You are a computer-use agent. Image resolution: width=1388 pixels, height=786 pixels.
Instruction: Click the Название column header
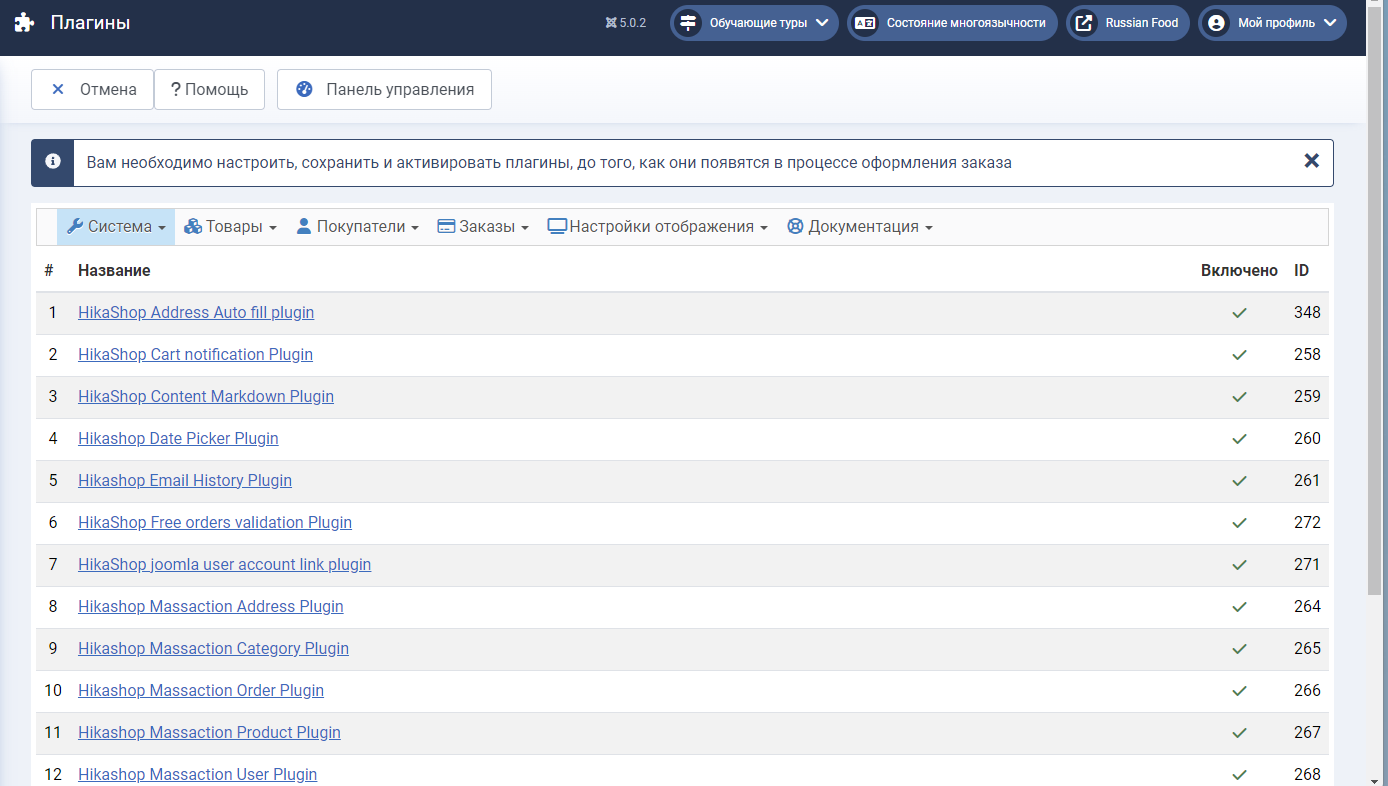(x=114, y=270)
